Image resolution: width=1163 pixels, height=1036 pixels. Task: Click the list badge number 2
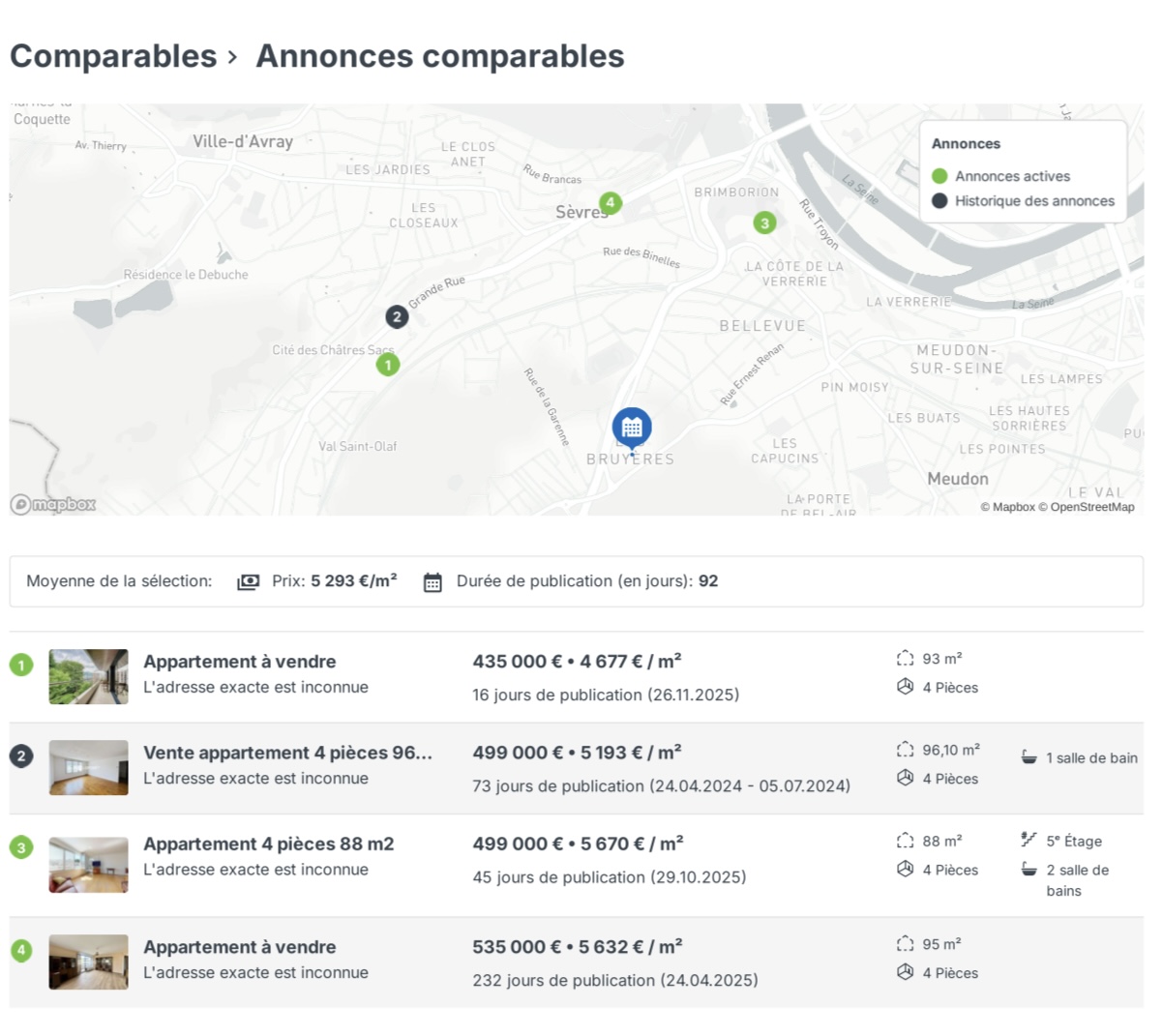coord(21,756)
